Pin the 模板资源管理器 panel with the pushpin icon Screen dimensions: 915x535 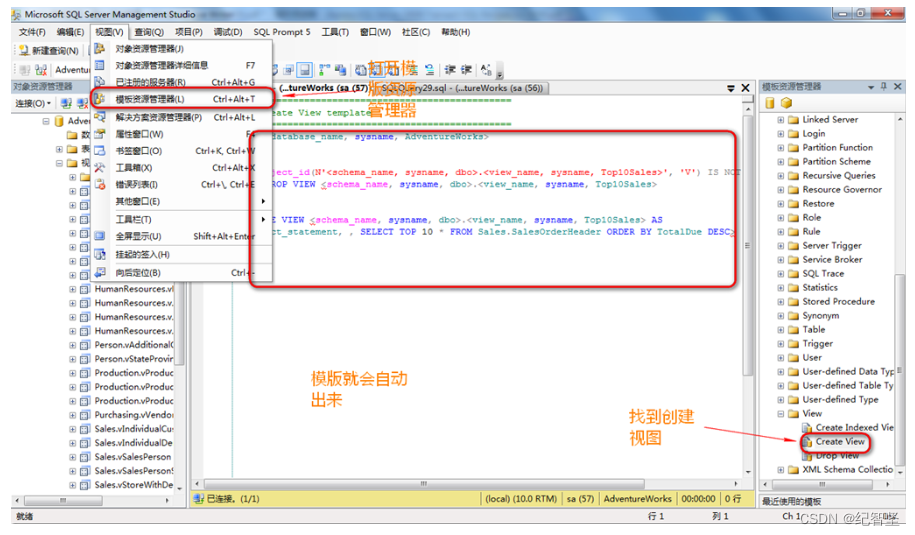click(884, 86)
